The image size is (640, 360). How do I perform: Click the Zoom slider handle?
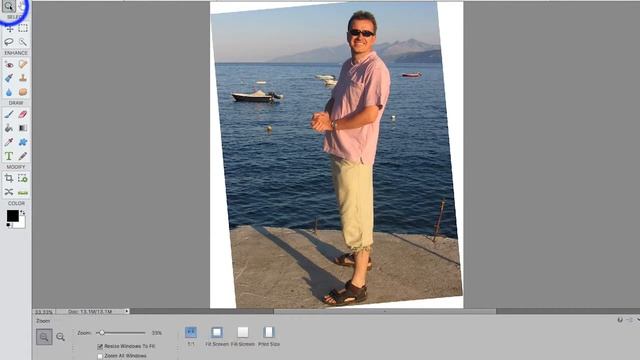(x=102, y=333)
